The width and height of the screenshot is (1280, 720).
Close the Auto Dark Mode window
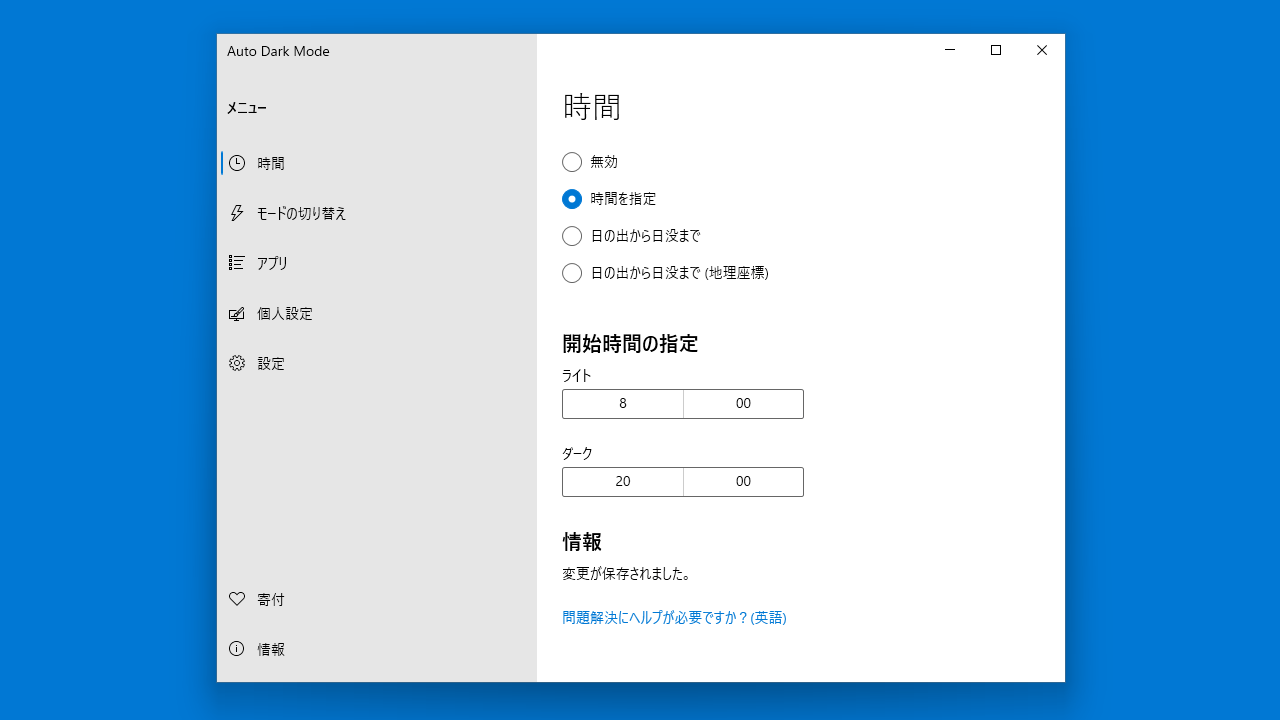pos(1042,50)
